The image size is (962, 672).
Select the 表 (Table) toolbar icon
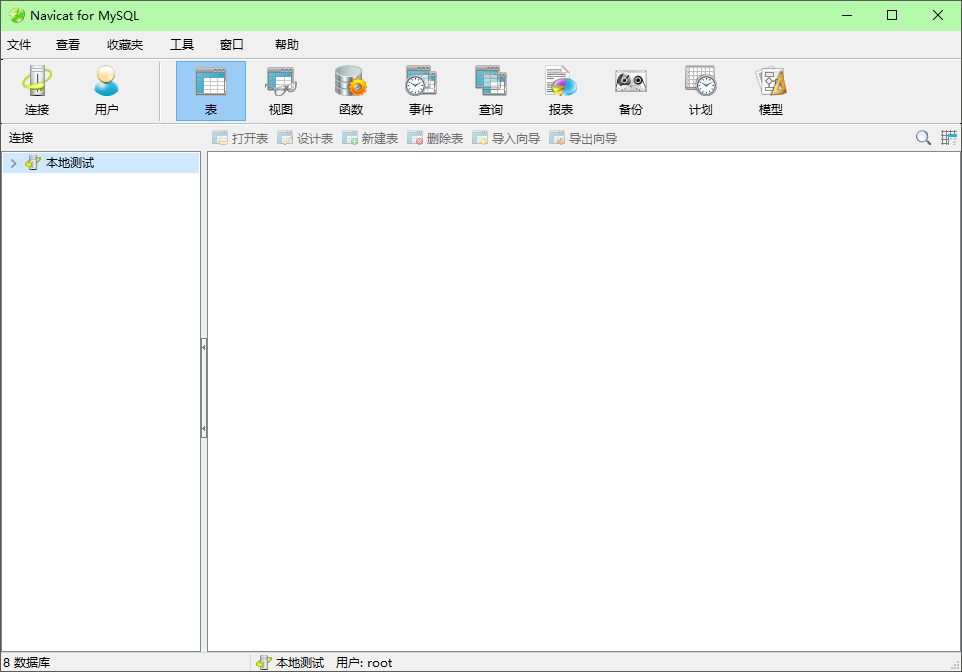pyautogui.click(x=211, y=91)
